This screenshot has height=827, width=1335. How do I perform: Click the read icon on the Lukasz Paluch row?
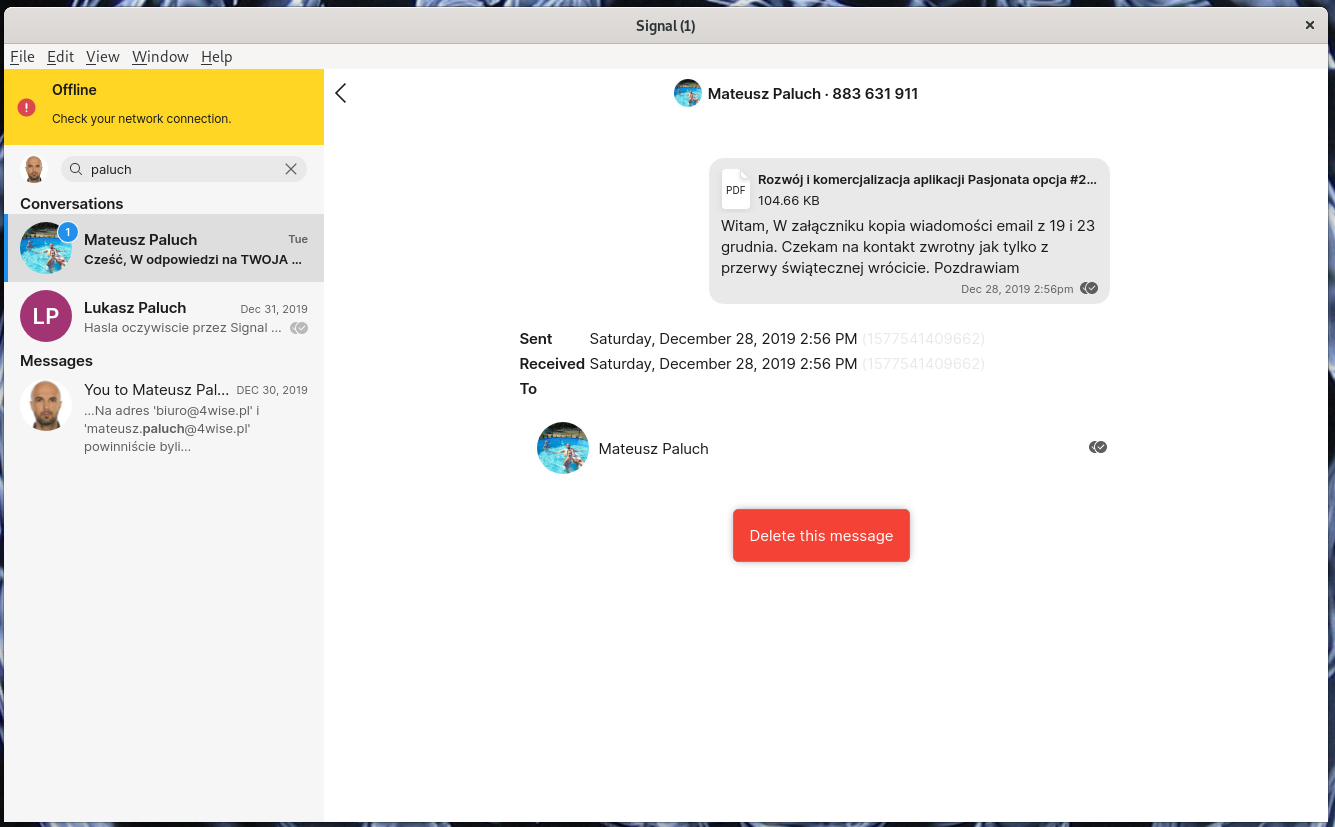coord(299,328)
